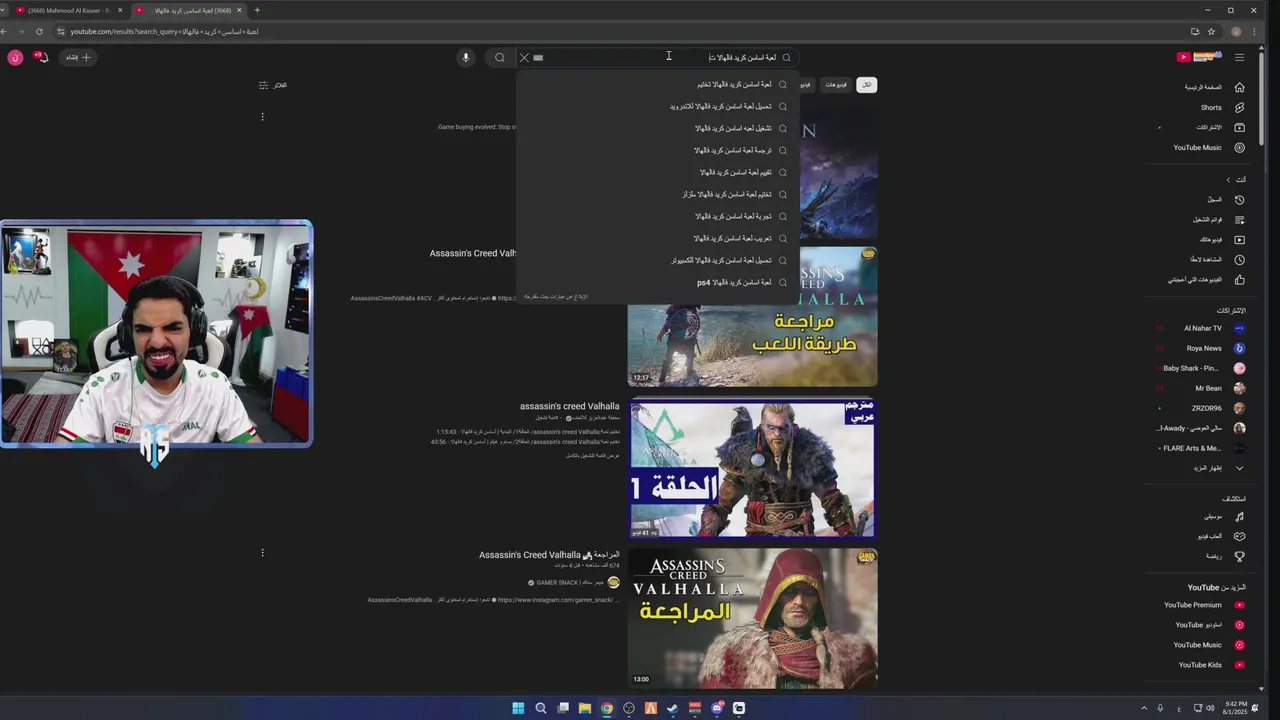Open the الفلاتر filters button
The width and height of the screenshot is (1280, 720).
(273, 85)
